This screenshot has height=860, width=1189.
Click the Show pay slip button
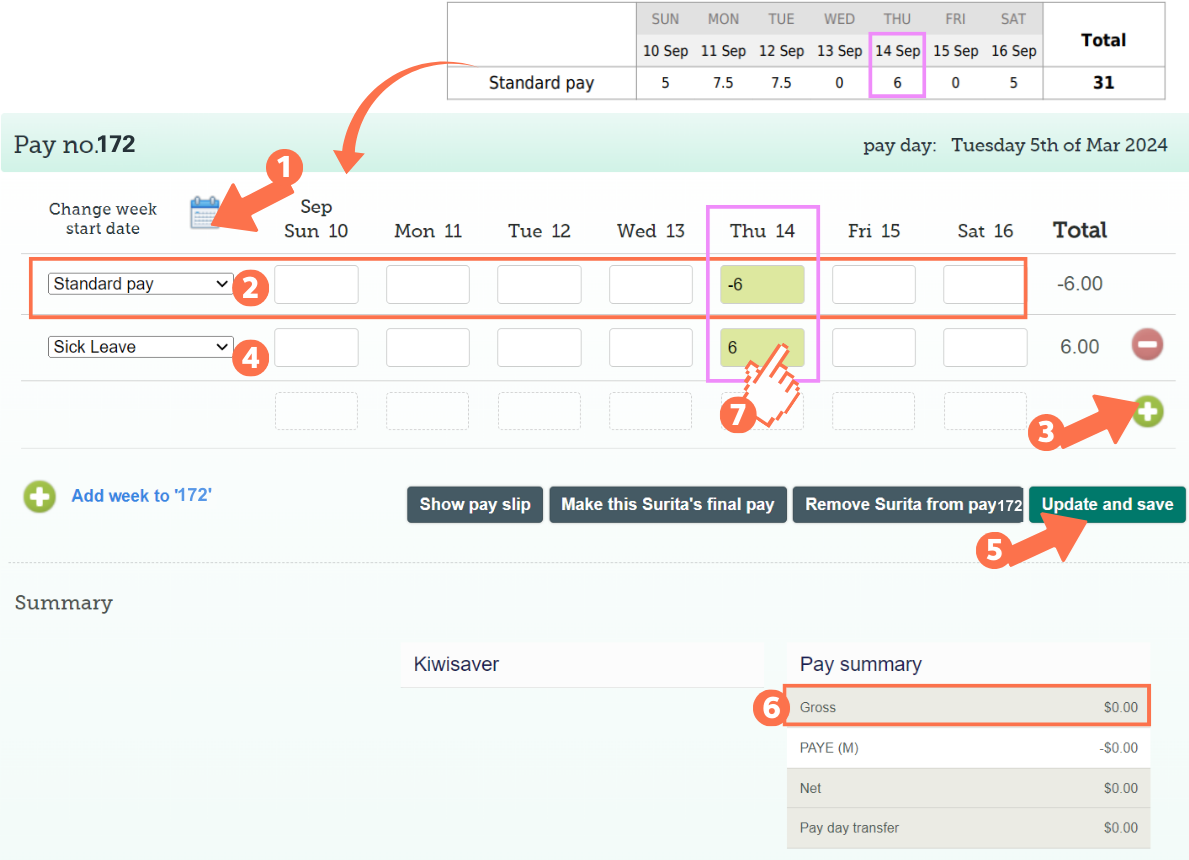click(474, 504)
